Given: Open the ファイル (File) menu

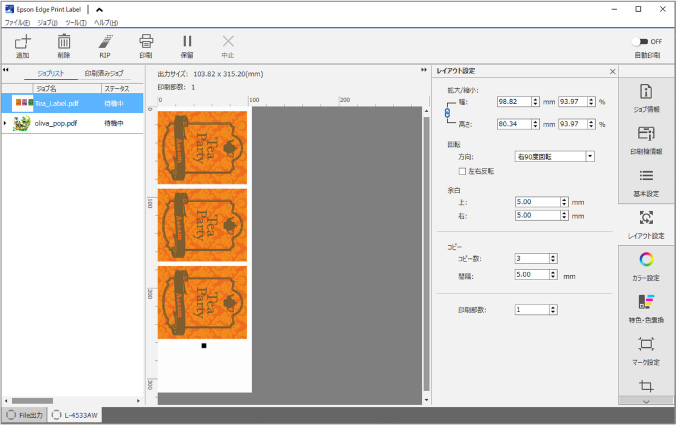Looking at the screenshot, I should [17, 22].
